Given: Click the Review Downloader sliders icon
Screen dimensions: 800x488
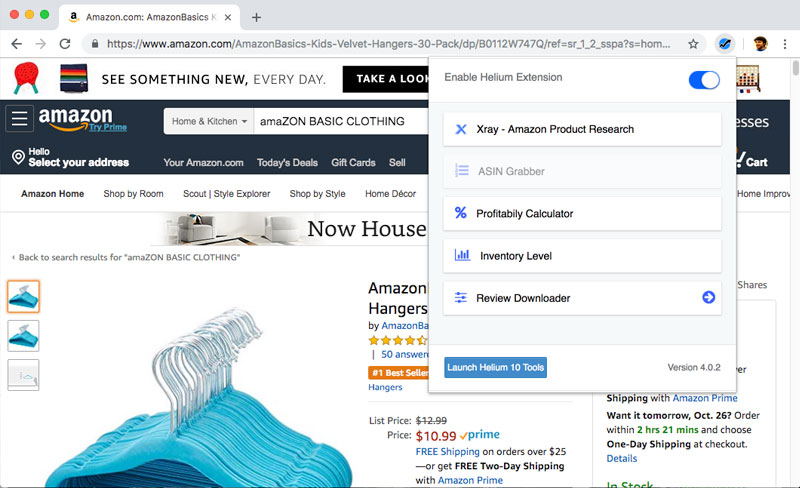Looking at the screenshot, I should click(x=461, y=298).
